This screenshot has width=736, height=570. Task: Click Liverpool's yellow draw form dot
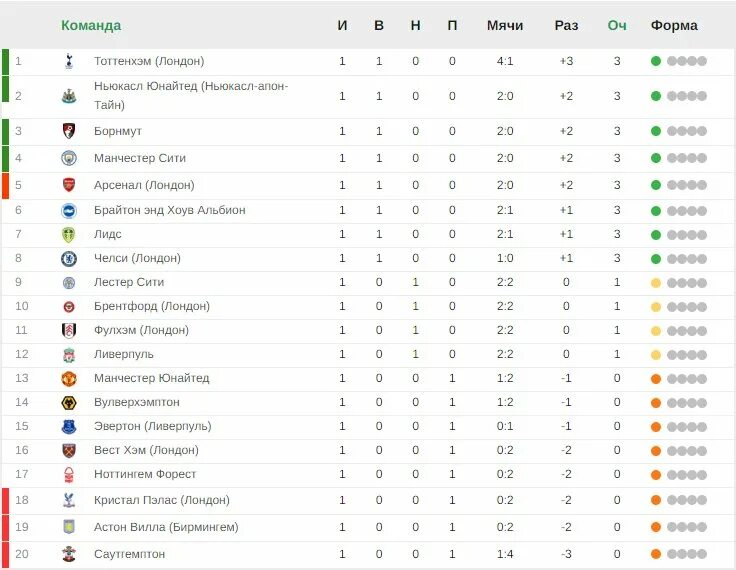(656, 355)
